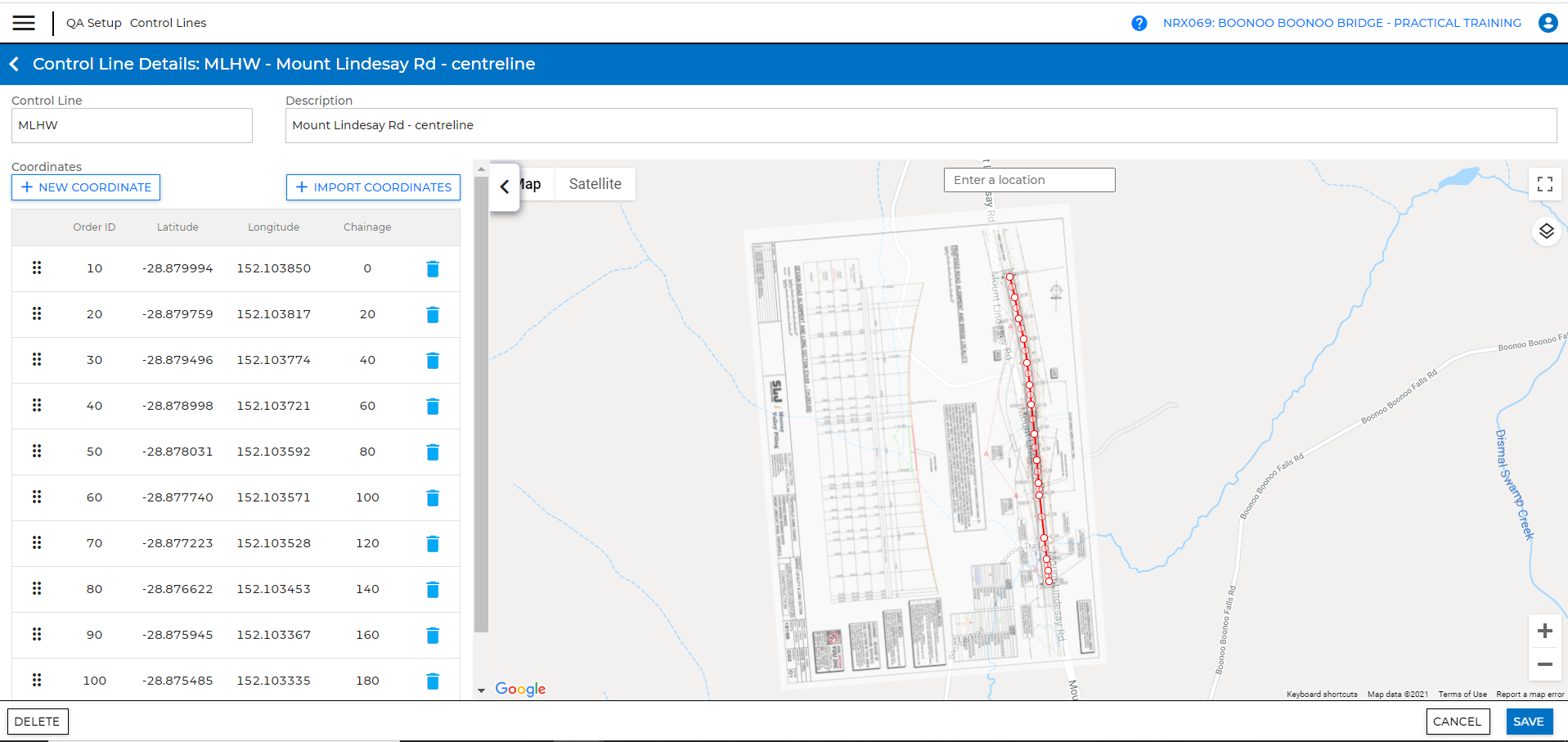Click the Import Coordinates button
The image size is (1568, 742).
pyautogui.click(x=373, y=187)
